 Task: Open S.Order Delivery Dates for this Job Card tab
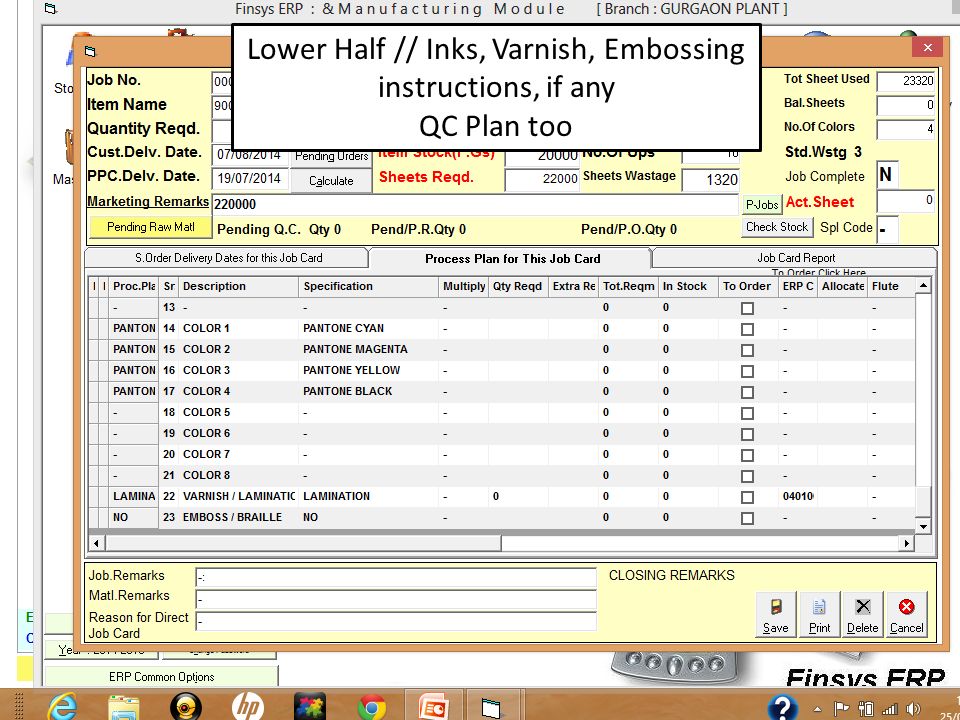point(228,258)
